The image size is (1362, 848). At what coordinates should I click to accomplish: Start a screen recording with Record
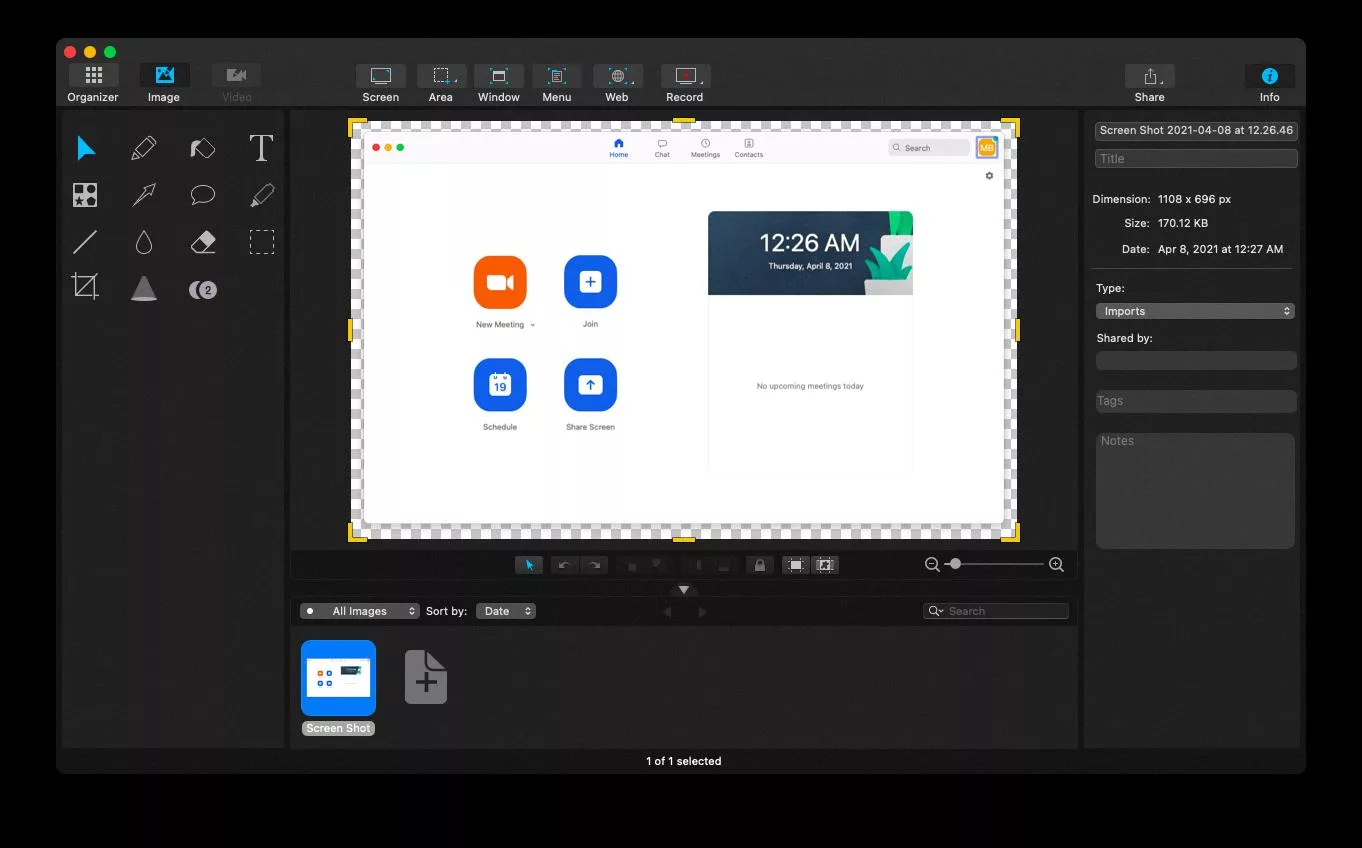pyautogui.click(x=685, y=83)
